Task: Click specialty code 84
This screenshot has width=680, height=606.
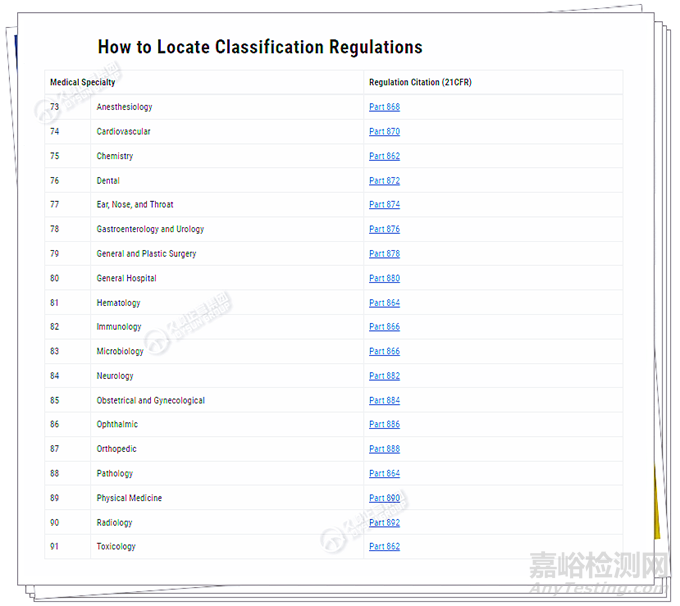Action: [55, 376]
